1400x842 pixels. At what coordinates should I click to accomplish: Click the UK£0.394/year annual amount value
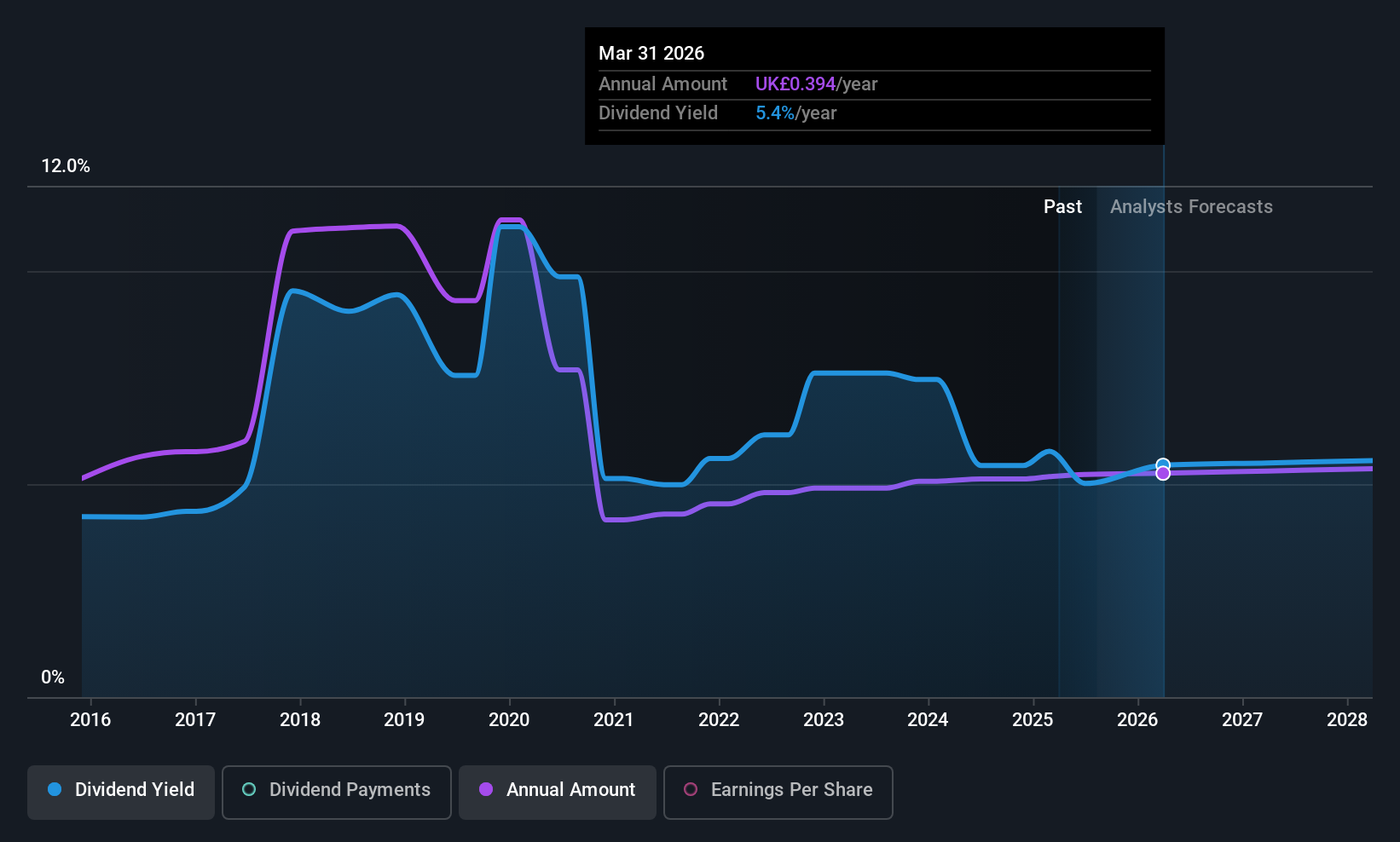click(816, 84)
